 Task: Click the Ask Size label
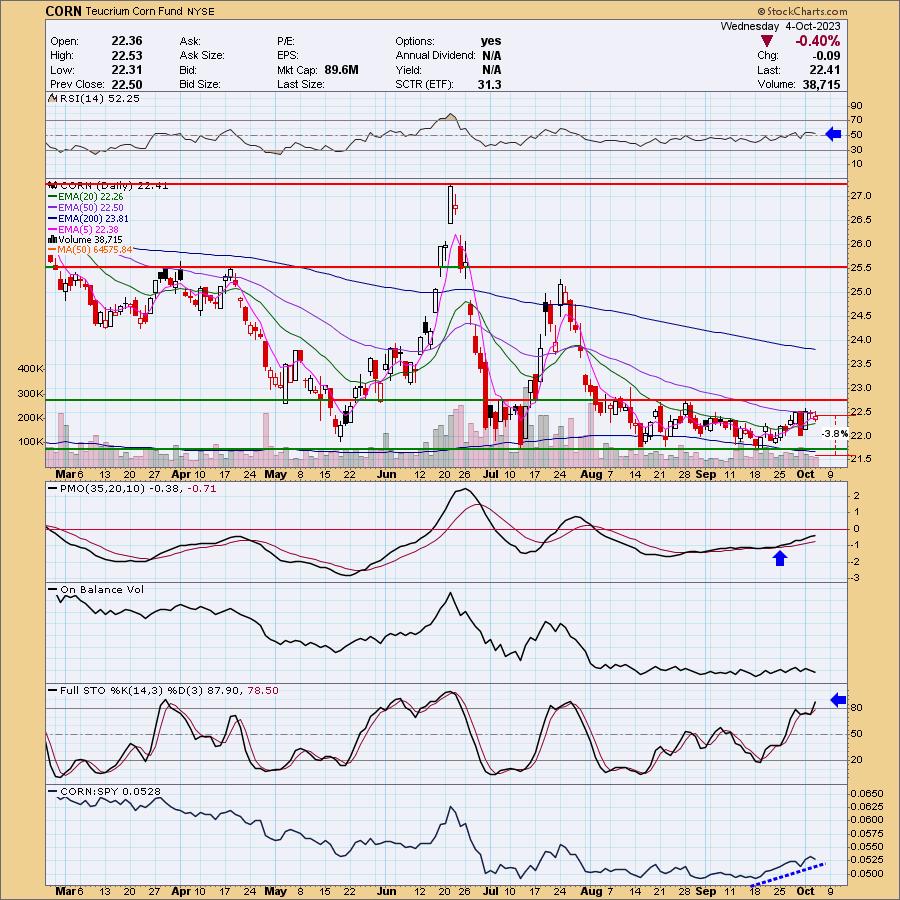pos(201,56)
